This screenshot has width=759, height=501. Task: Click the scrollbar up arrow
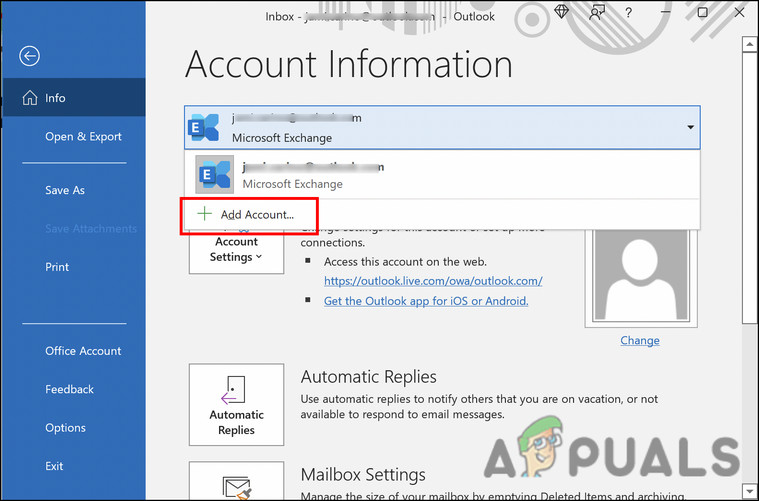tap(750, 45)
